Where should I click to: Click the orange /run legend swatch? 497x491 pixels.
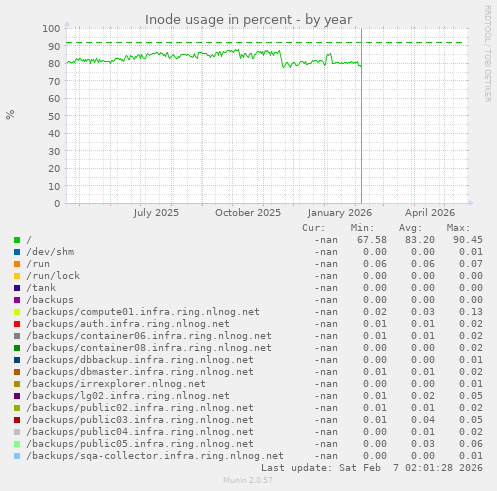pos(17,264)
